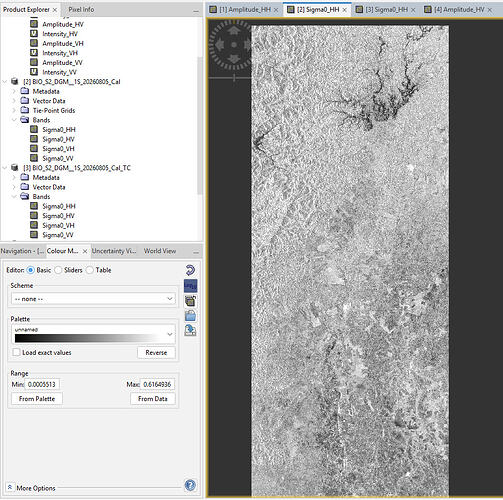Select Sigma0_HH band in product [2]
Image resolution: width=503 pixels, height=500 pixels.
[59, 129]
